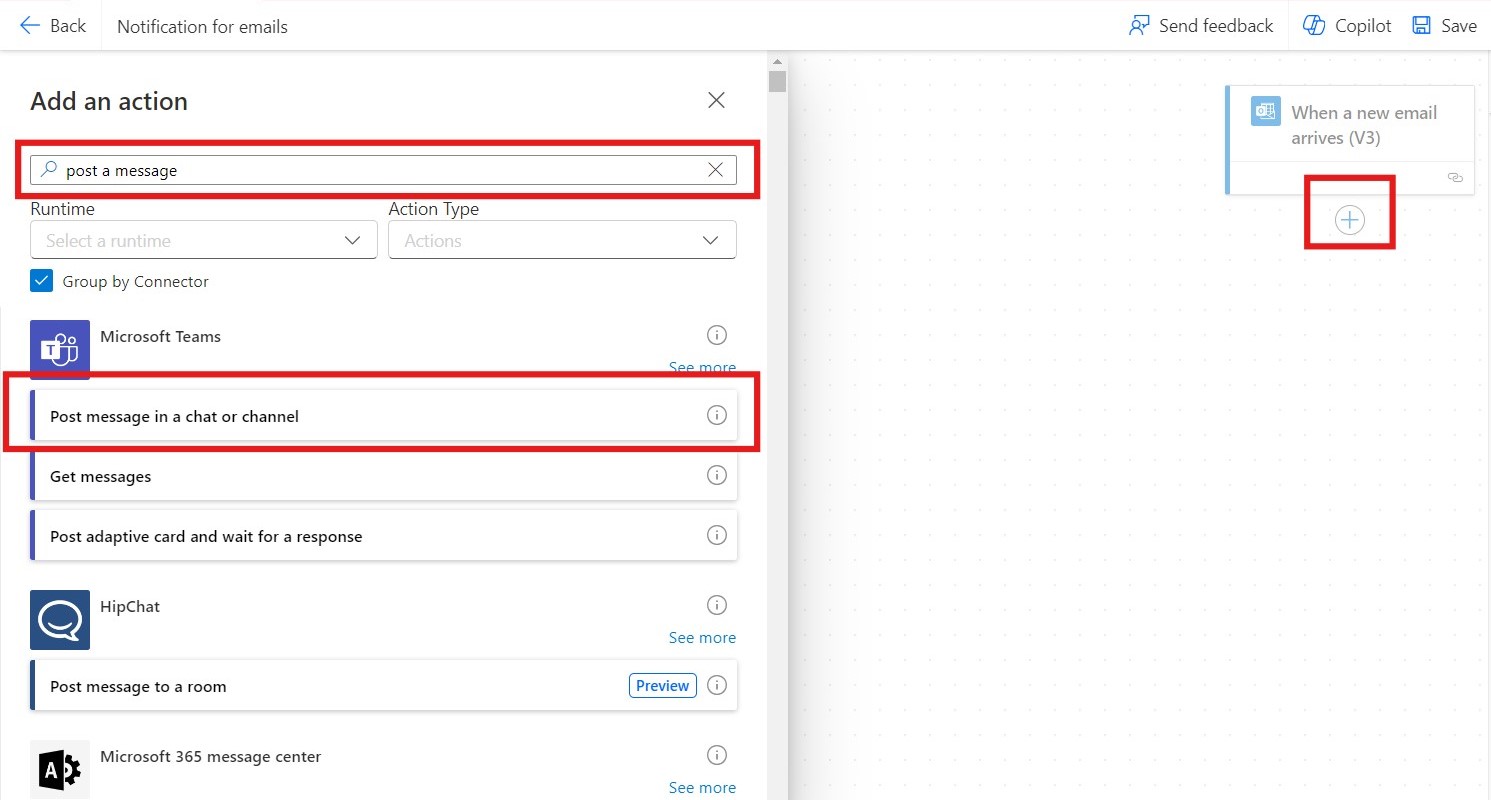This screenshot has height=800, width=1491.
Task: Open the Select a runtime dropdown
Action: [x=203, y=240]
